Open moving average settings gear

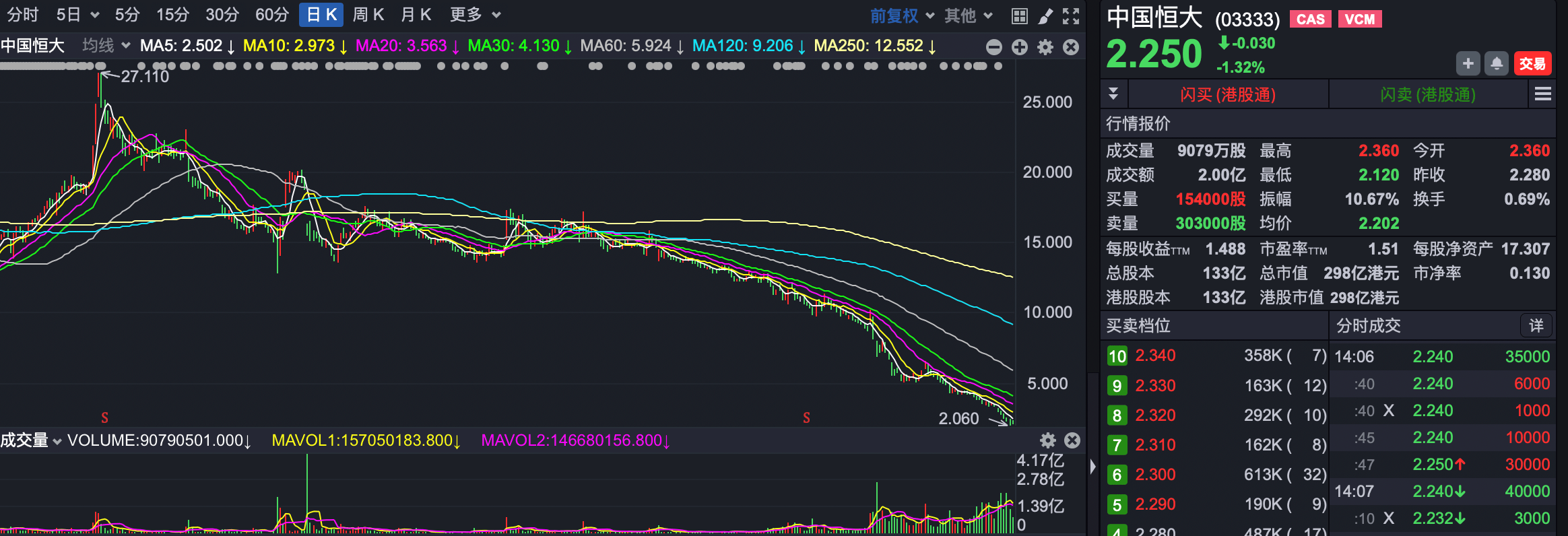pyautogui.click(x=1045, y=47)
